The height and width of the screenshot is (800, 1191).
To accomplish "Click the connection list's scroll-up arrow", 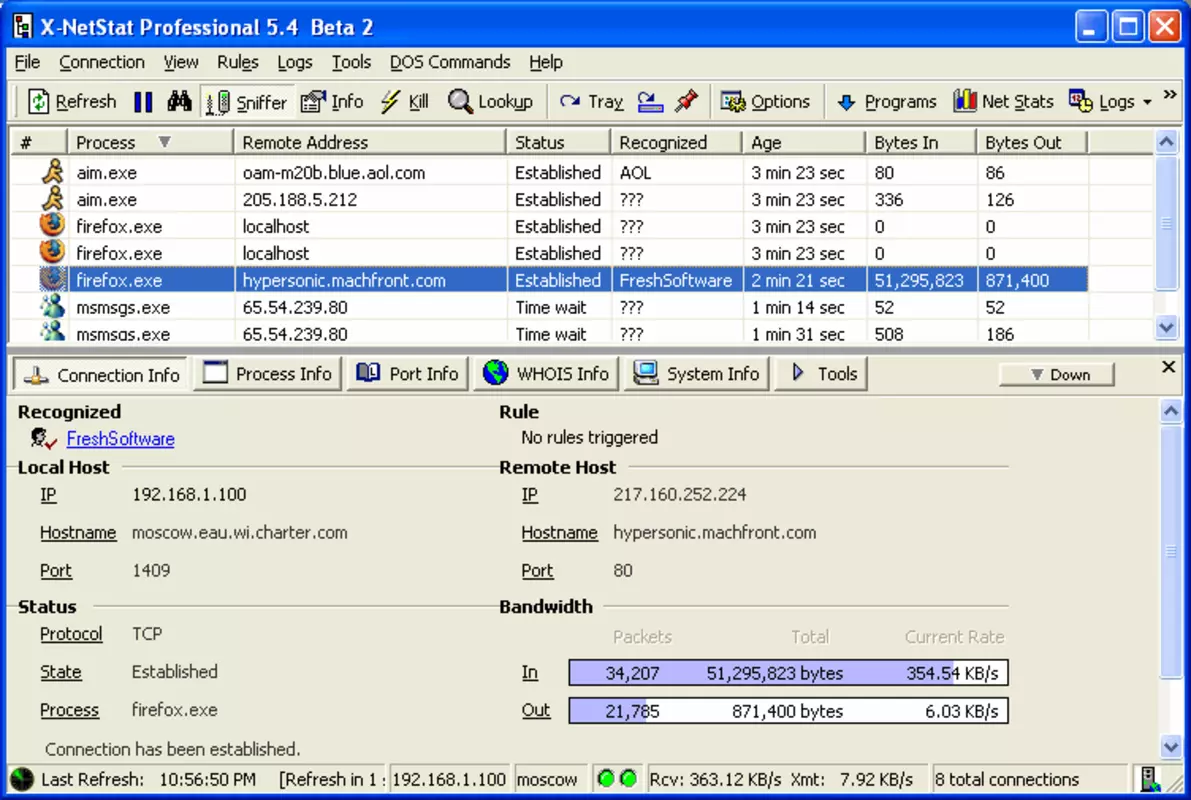I will pos(1167,141).
